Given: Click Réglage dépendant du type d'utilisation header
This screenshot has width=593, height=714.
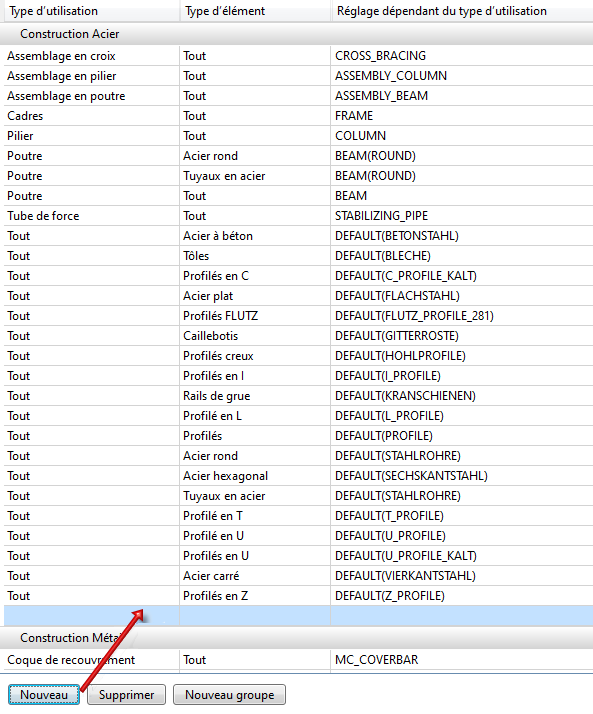Looking at the screenshot, I should point(462,11).
